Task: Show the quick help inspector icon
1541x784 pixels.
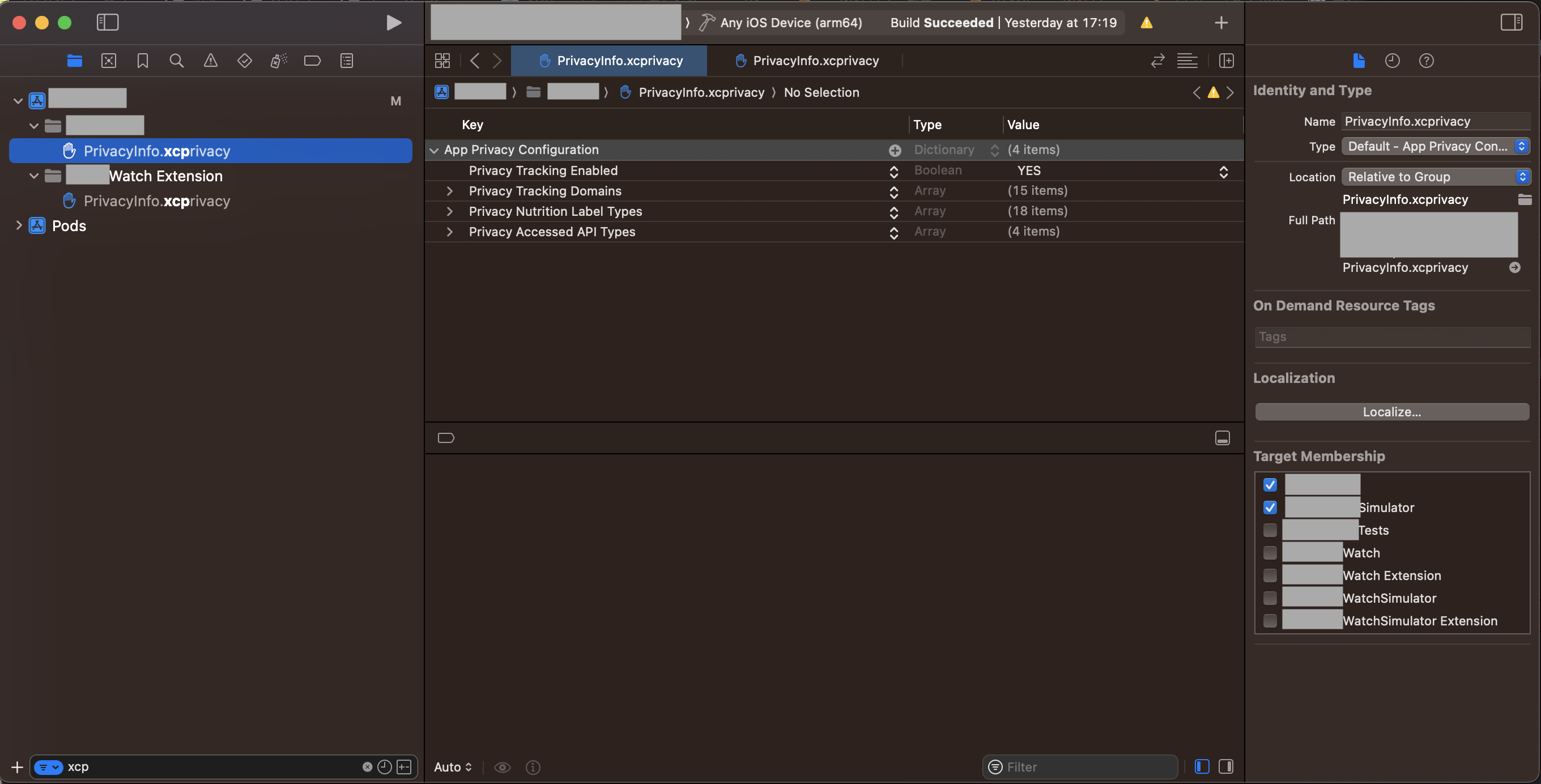Action: [1426, 61]
